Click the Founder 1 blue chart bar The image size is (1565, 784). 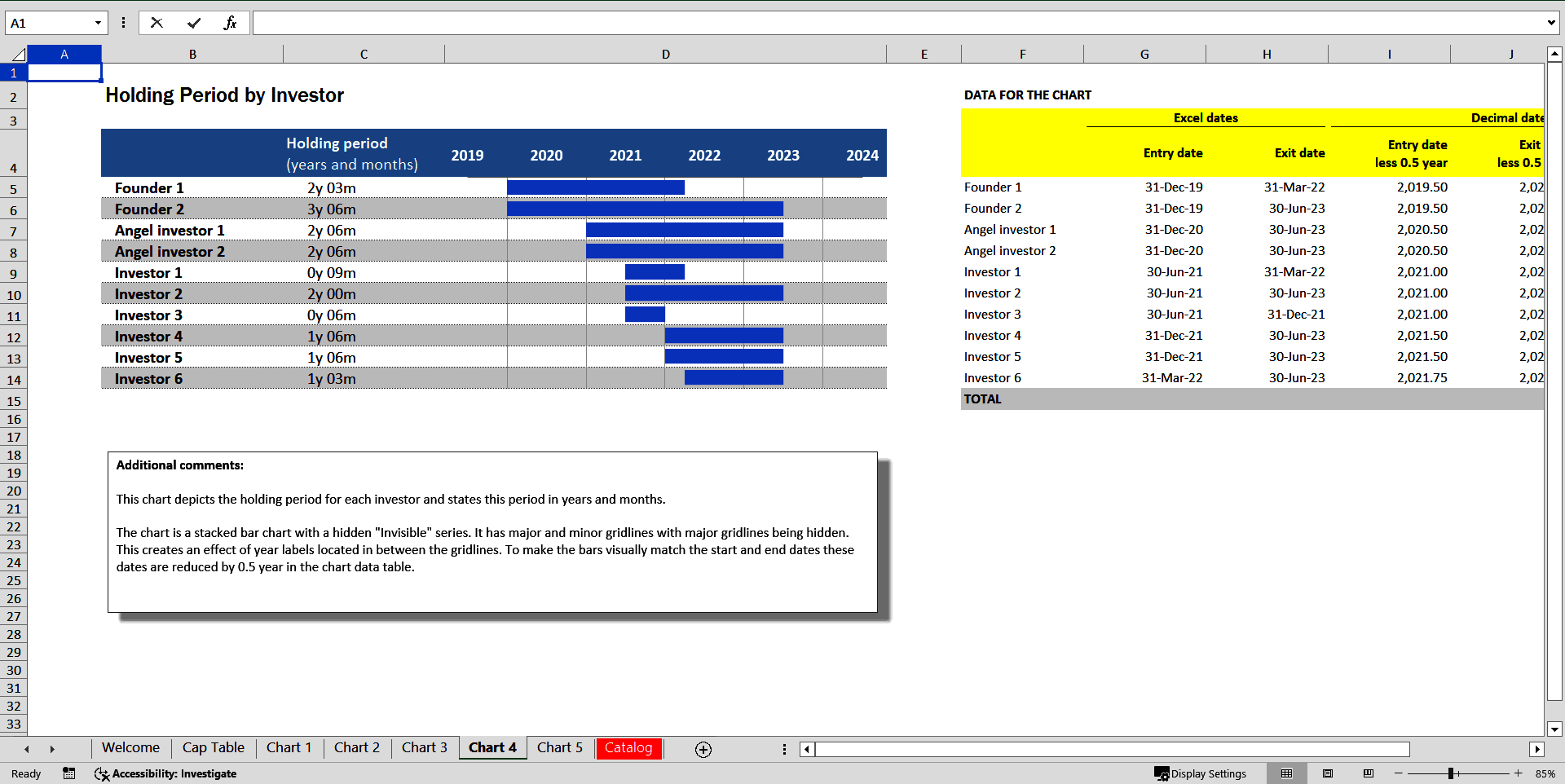click(596, 187)
